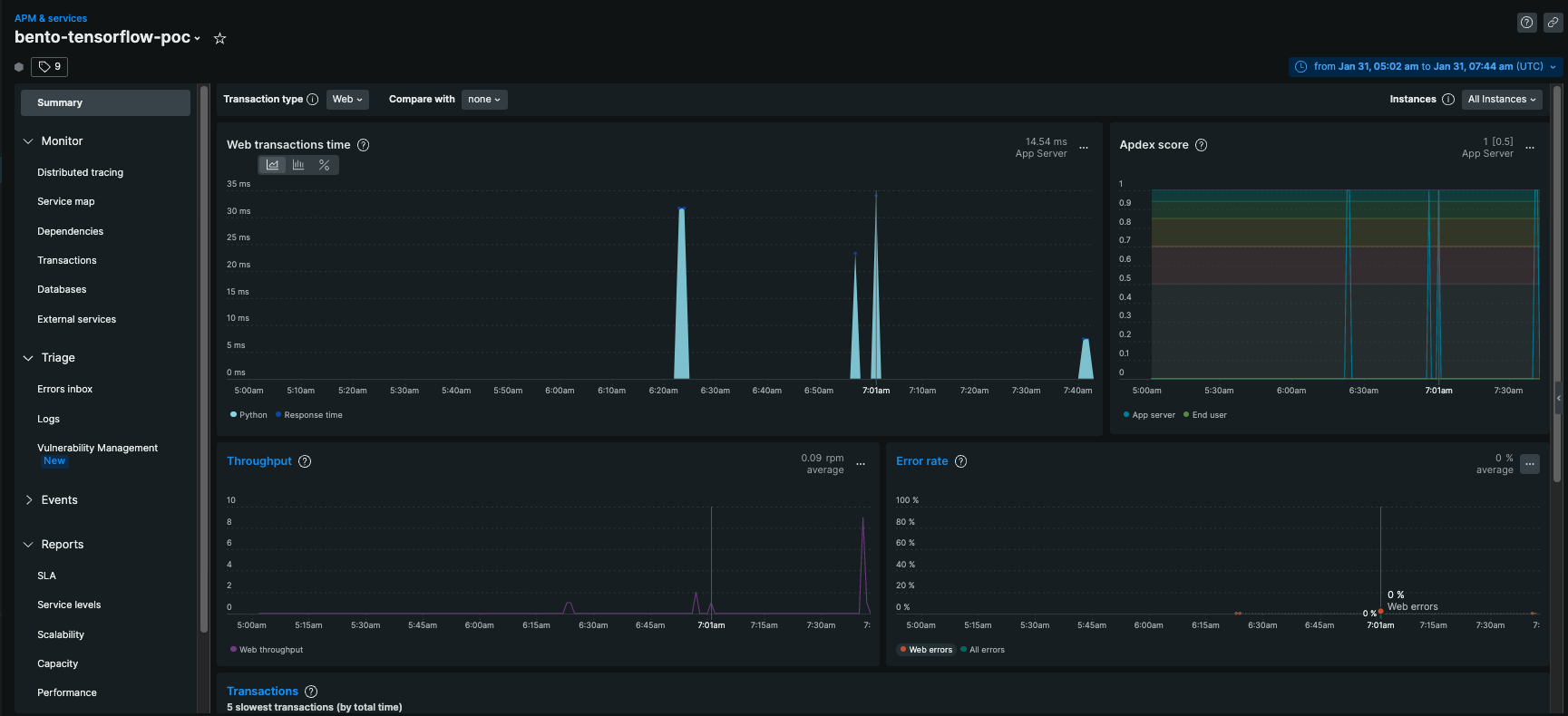Open the Transactions section title link
This screenshot has height=716, width=1568.
click(x=262, y=692)
